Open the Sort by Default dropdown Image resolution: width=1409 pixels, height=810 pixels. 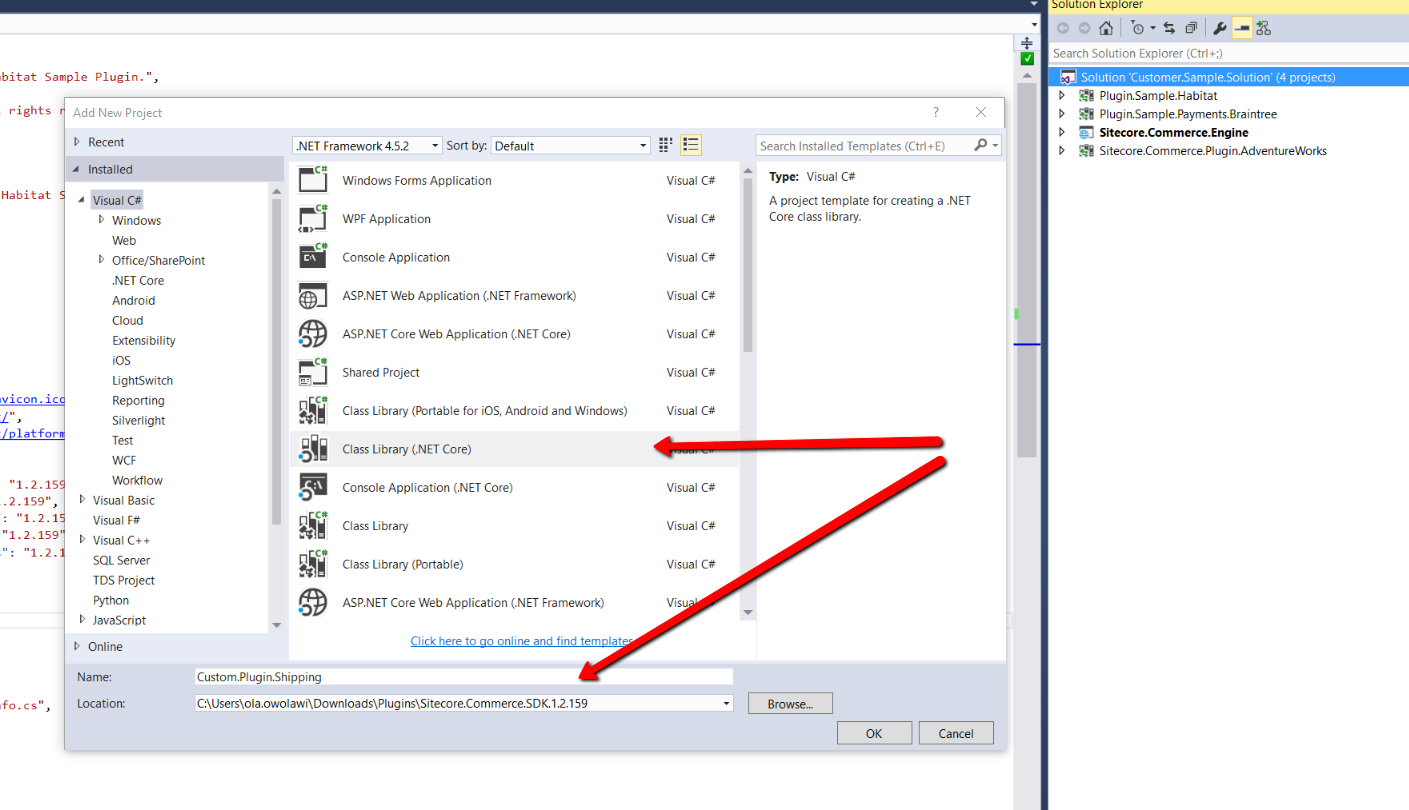click(x=644, y=146)
